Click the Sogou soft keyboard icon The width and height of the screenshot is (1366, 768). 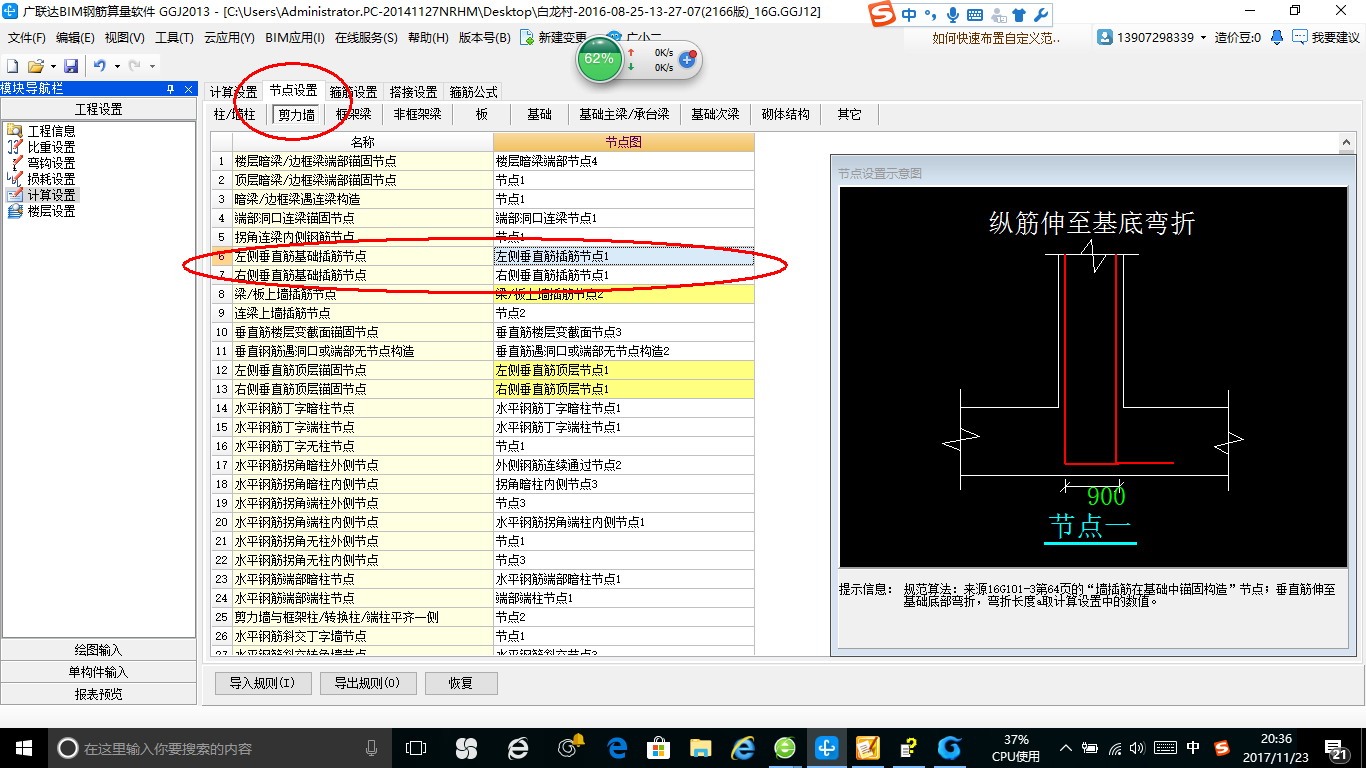pyautogui.click(x=975, y=15)
